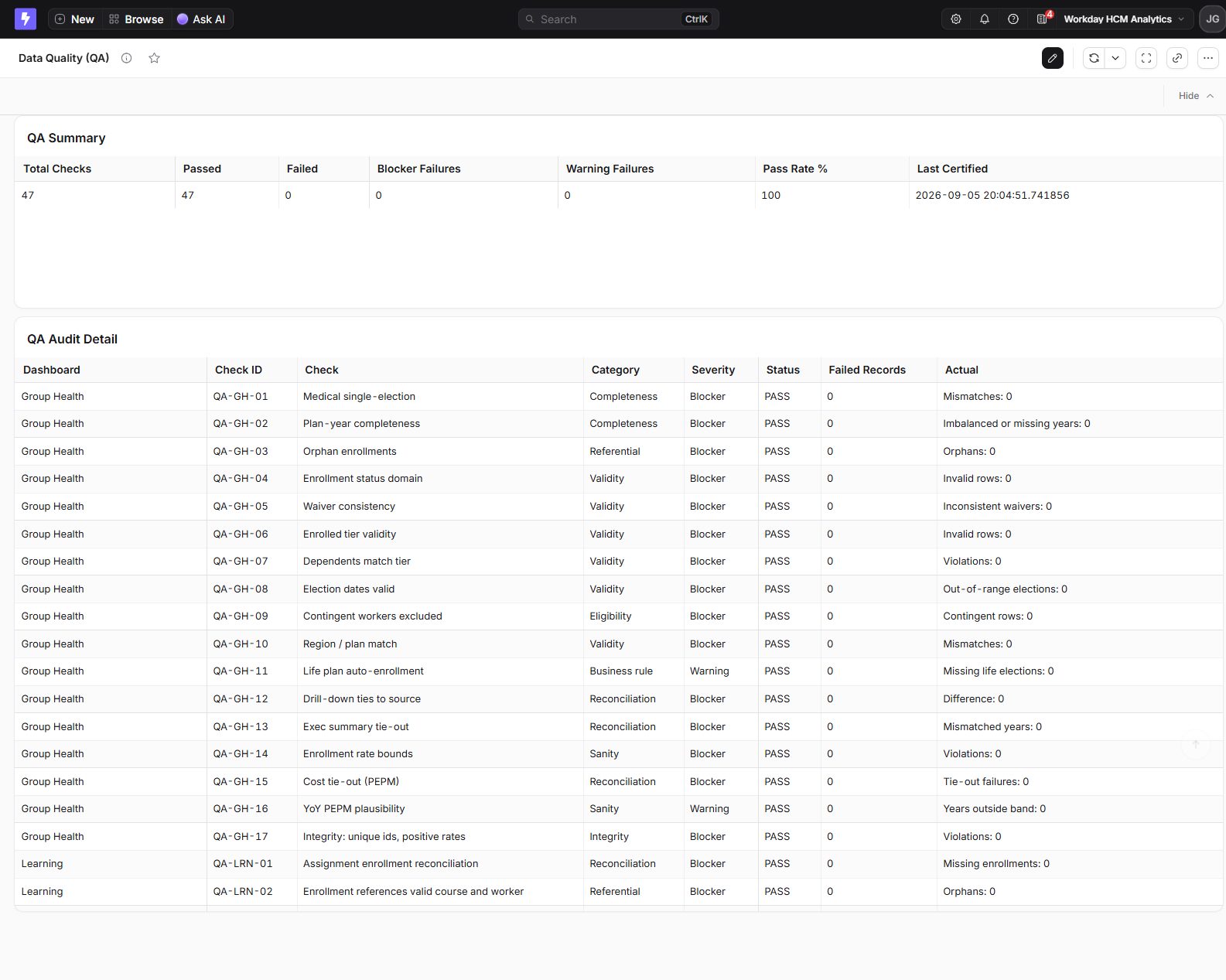
Task: Open the three-dot more options menu
Action: click(x=1208, y=58)
